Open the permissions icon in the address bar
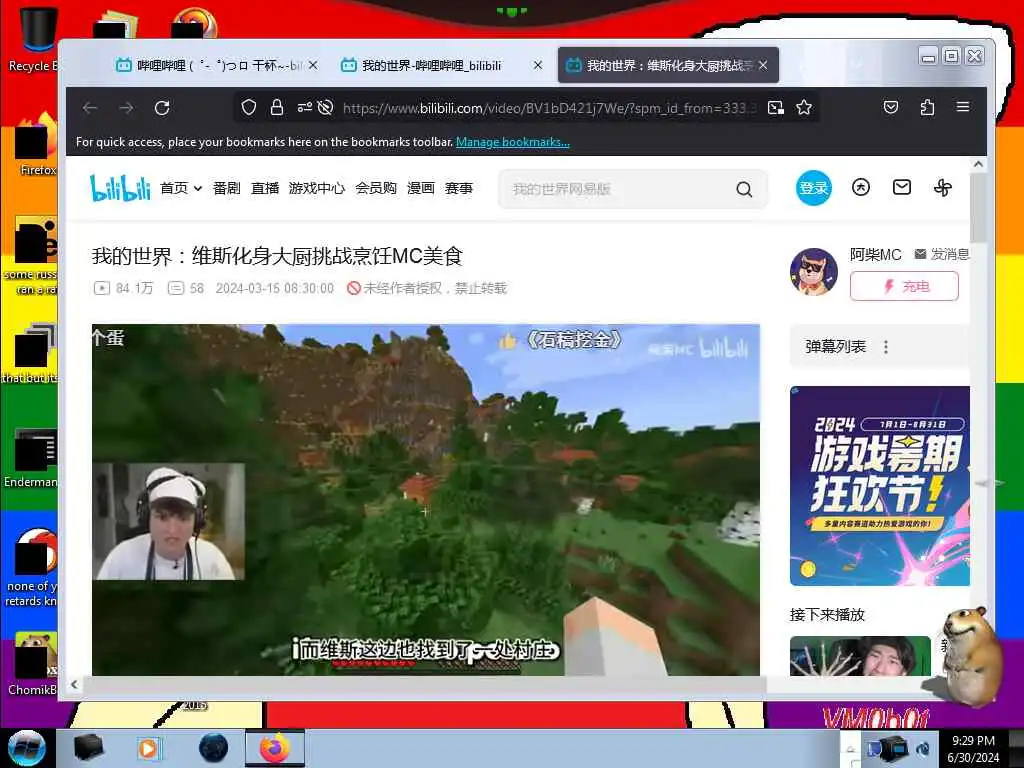 [304, 108]
